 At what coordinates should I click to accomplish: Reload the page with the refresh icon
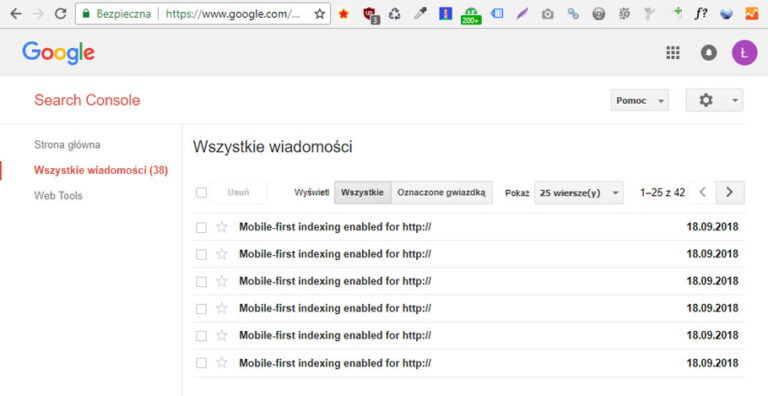point(60,14)
